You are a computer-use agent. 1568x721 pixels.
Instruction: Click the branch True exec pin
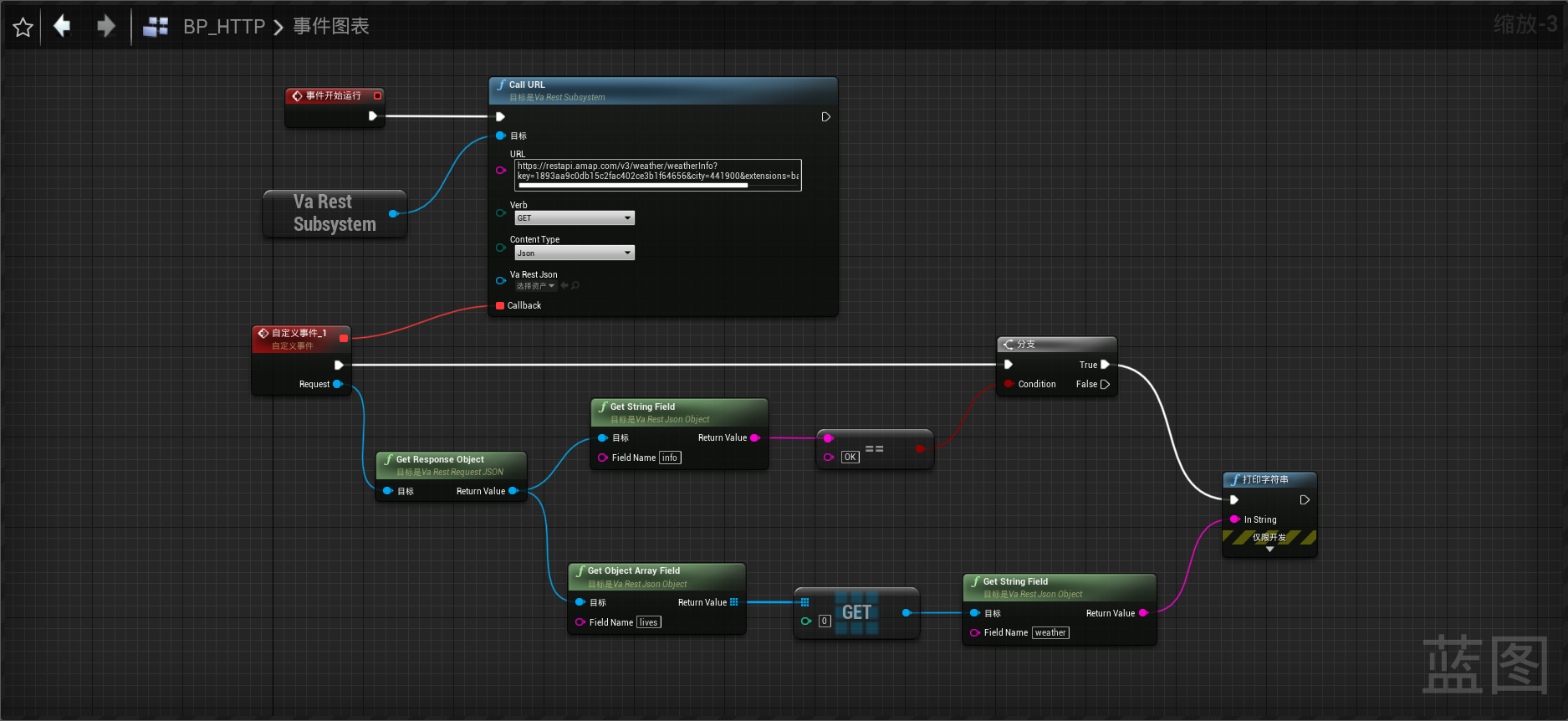pyautogui.click(x=1105, y=365)
